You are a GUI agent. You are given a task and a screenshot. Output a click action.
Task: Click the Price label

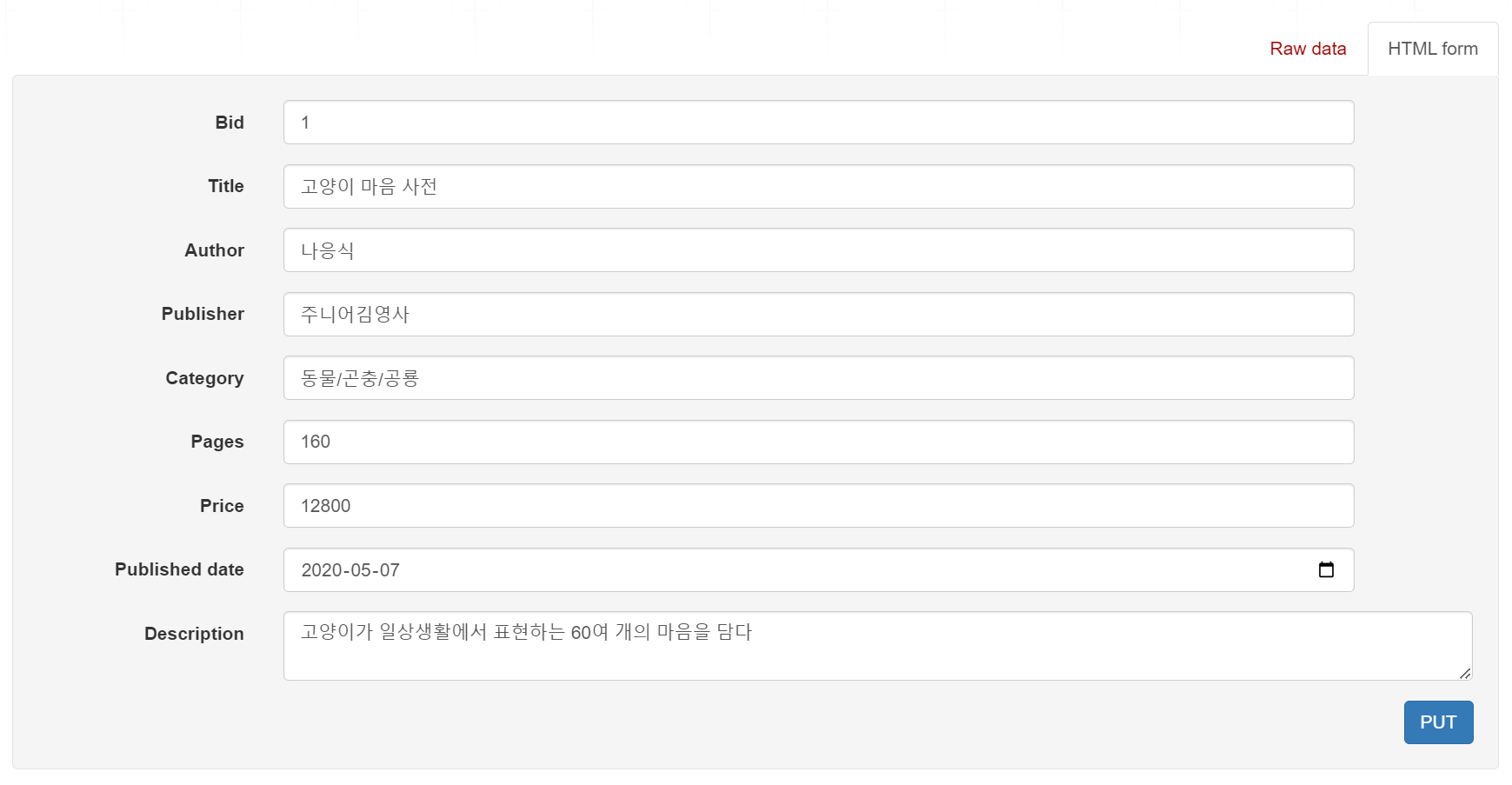pyautogui.click(x=222, y=506)
